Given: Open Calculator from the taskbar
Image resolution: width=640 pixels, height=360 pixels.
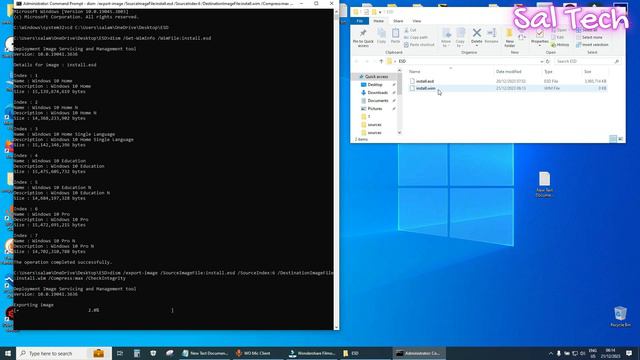Looking at the screenshot, I should tap(137, 353).
